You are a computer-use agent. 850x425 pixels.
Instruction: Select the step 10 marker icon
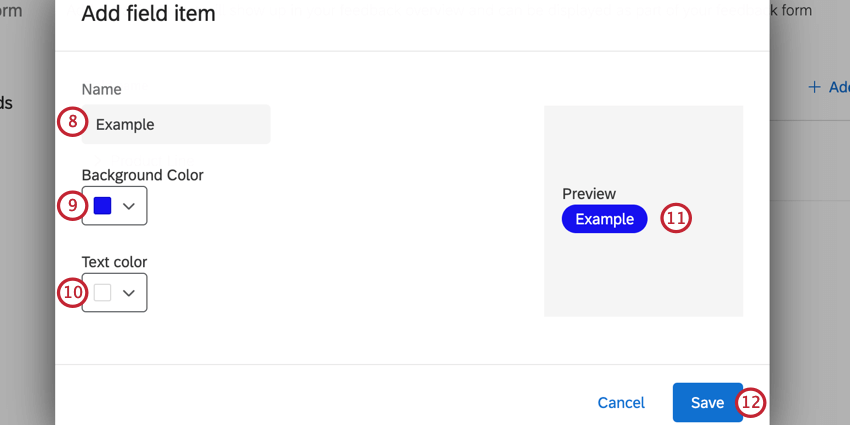click(71, 293)
